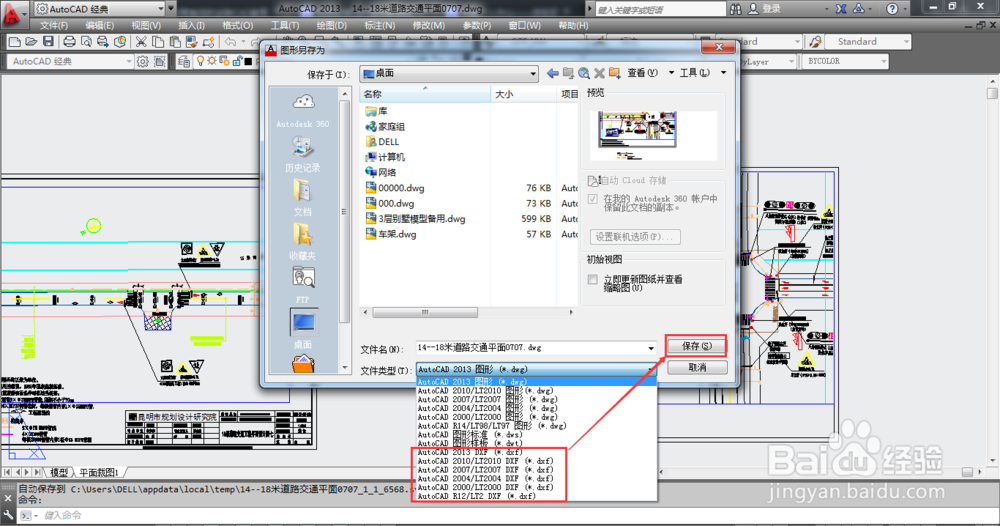Check 立即更新图纸并查看缩略图 checkbox

click(x=593, y=279)
